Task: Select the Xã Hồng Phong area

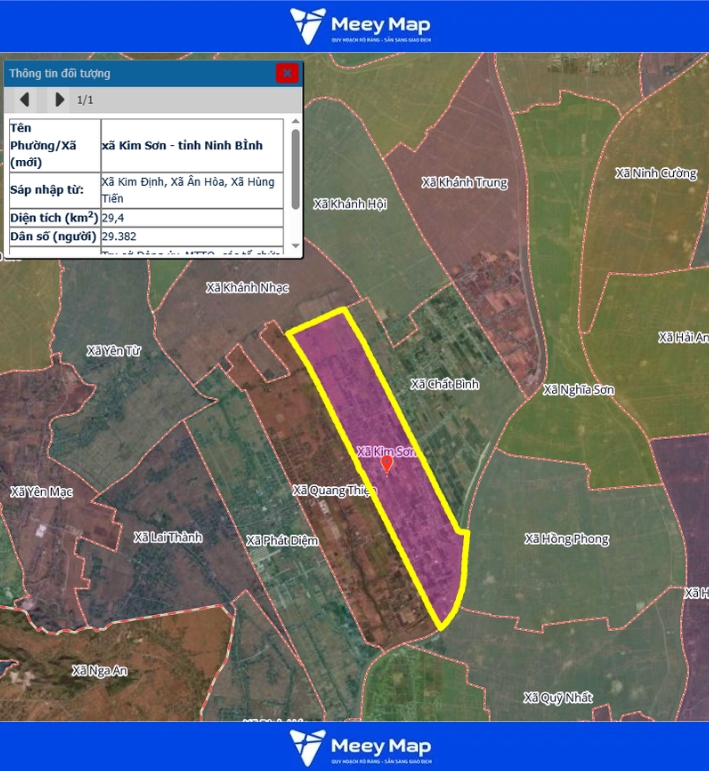Action: point(566,539)
